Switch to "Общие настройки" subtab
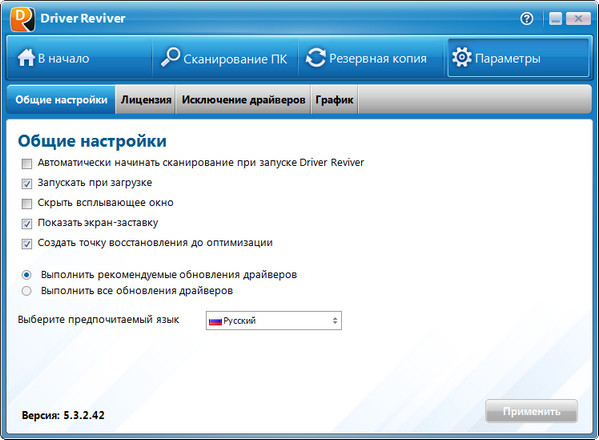Viewport: 599px width, 440px height. tap(61, 100)
